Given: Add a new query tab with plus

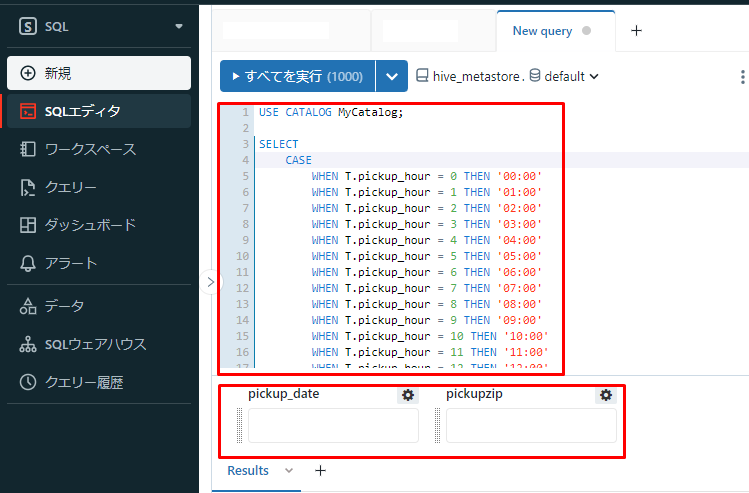Looking at the screenshot, I should pos(636,31).
